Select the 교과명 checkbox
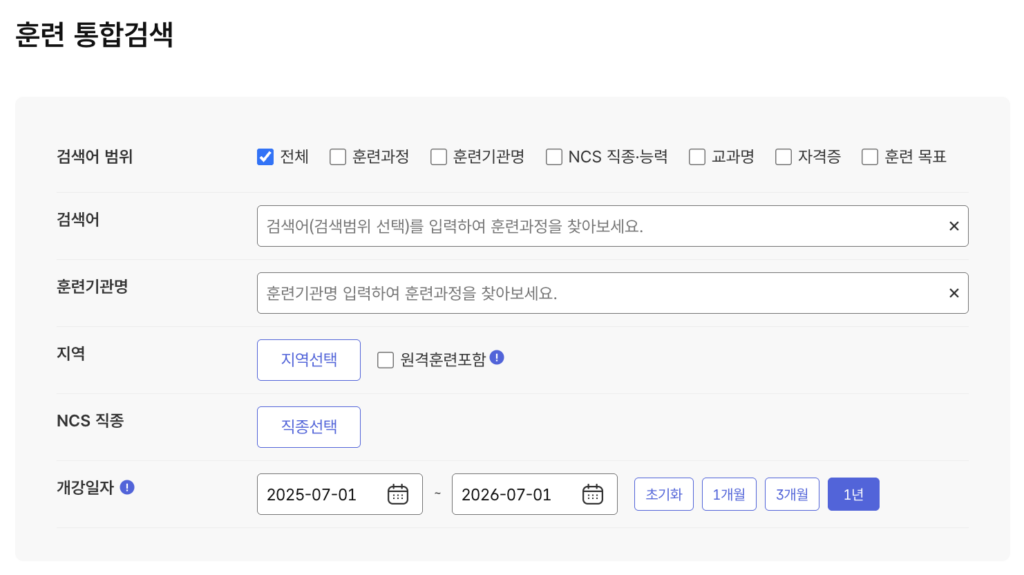Screen dimensions: 1024x575 tap(697, 157)
